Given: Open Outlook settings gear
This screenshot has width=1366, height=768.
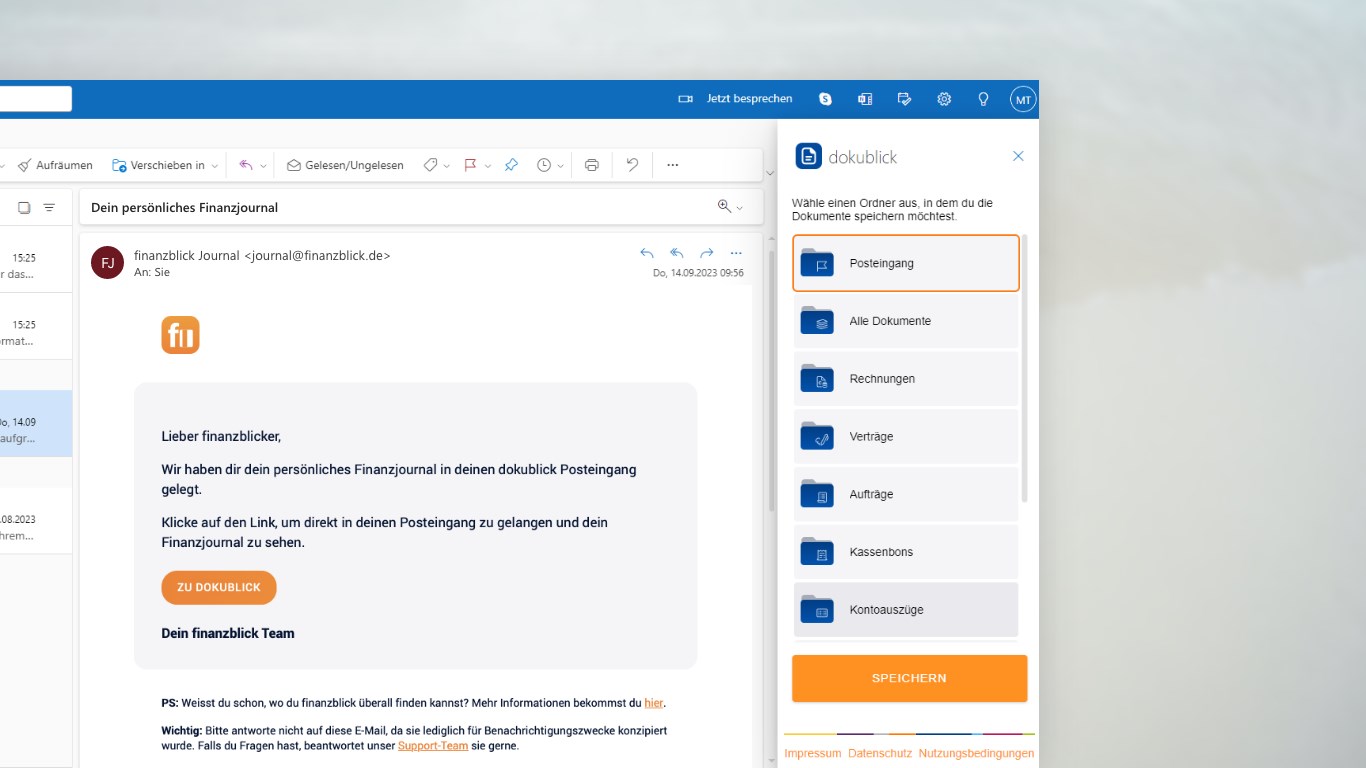Looking at the screenshot, I should [x=944, y=99].
